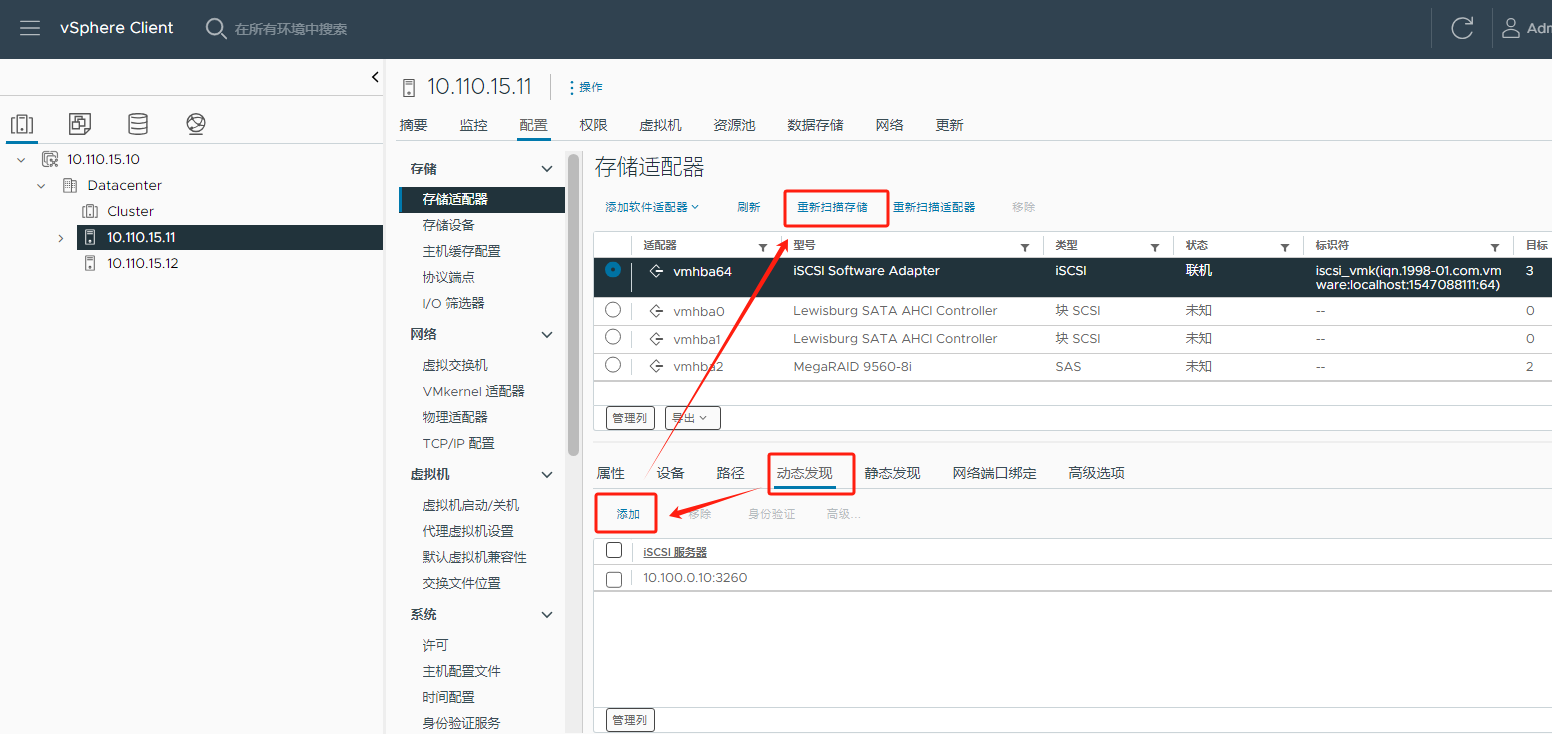This screenshot has height=734, width=1552.
Task: Open the 网络端口绑定 tab
Action: (x=994, y=473)
